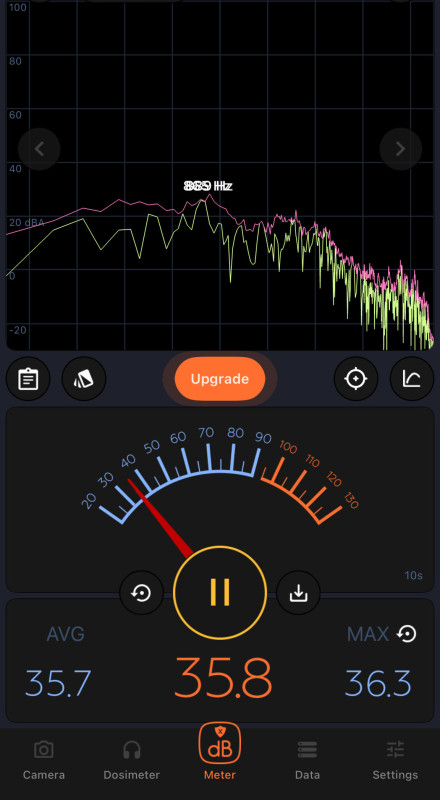Image resolution: width=440 pixels, height=800 pixels.
Task: Tap the 10s time window label
Action: (x=413, y=576)
